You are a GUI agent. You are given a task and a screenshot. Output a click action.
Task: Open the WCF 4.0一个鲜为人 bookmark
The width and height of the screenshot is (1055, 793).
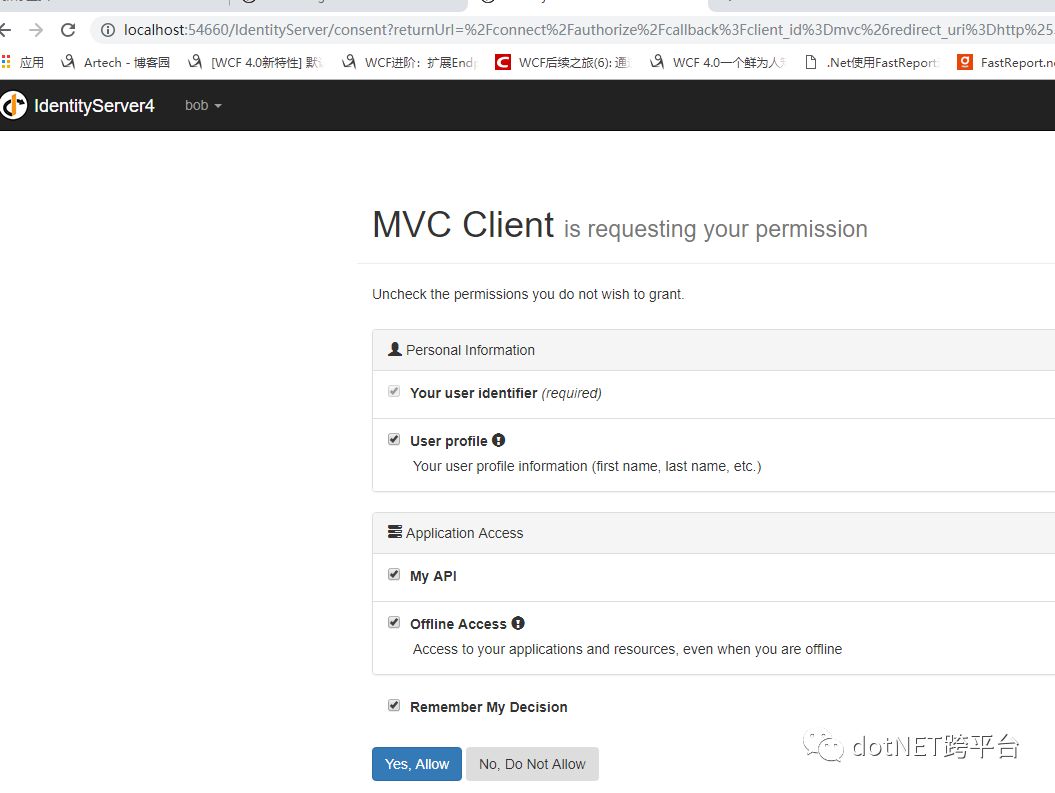(717, 63)
